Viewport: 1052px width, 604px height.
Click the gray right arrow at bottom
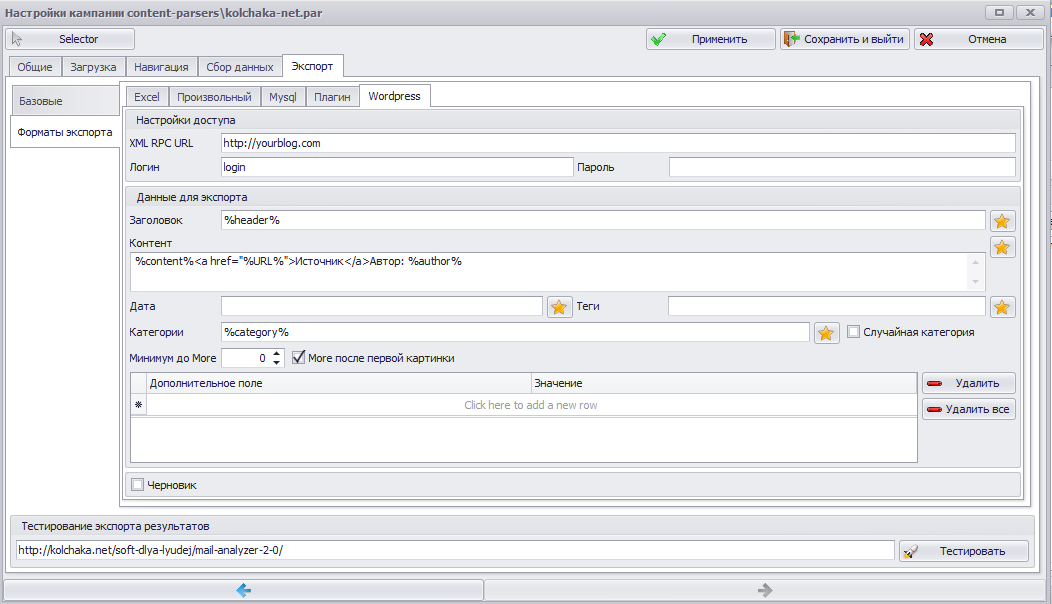click(x=765, y=590)
